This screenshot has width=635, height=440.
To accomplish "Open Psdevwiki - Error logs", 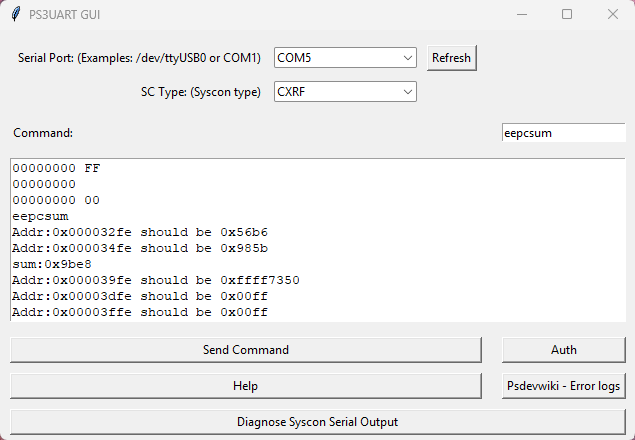I will click(563, 386).
